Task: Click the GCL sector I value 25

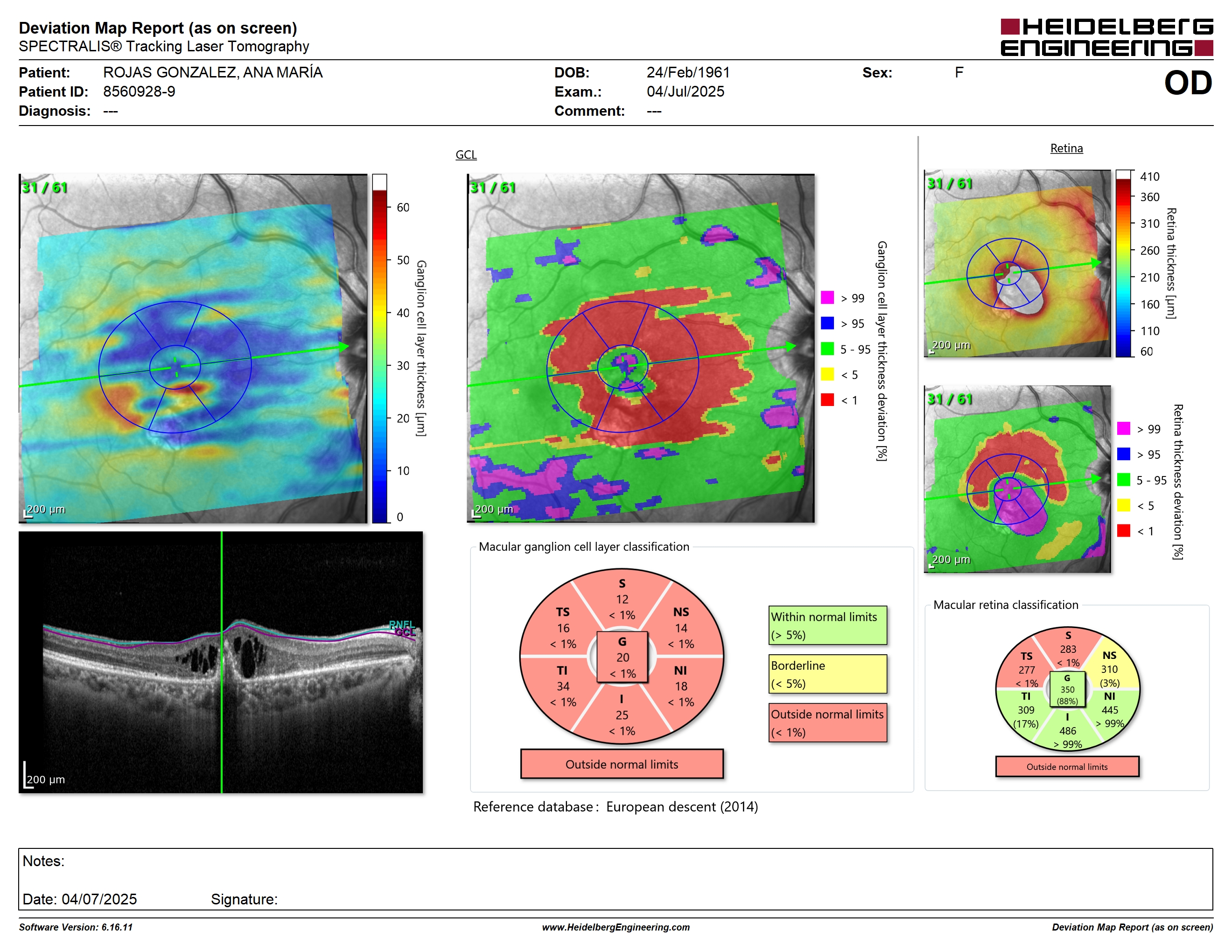Action: [x=622, y=715]
